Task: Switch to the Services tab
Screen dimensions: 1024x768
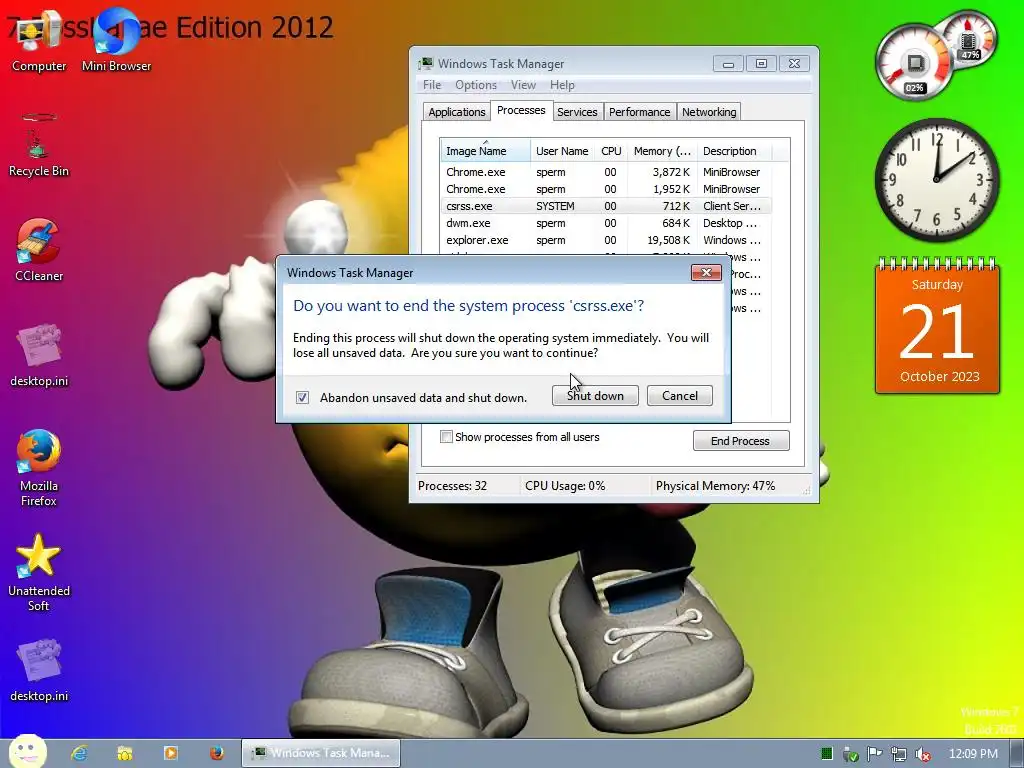Action: click(x=577, y=112)
